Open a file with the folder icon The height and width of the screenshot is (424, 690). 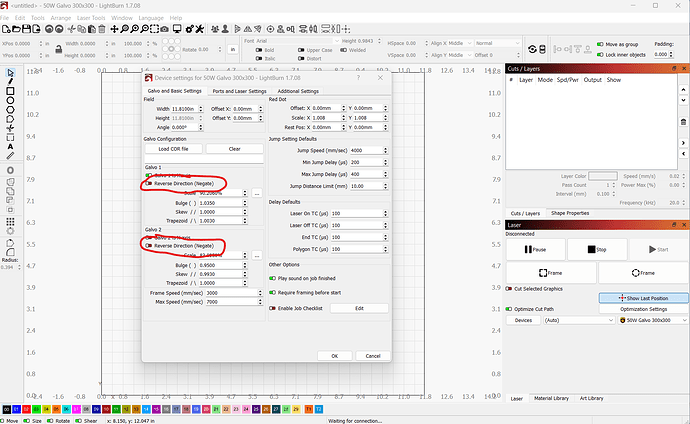coord(16,29)
